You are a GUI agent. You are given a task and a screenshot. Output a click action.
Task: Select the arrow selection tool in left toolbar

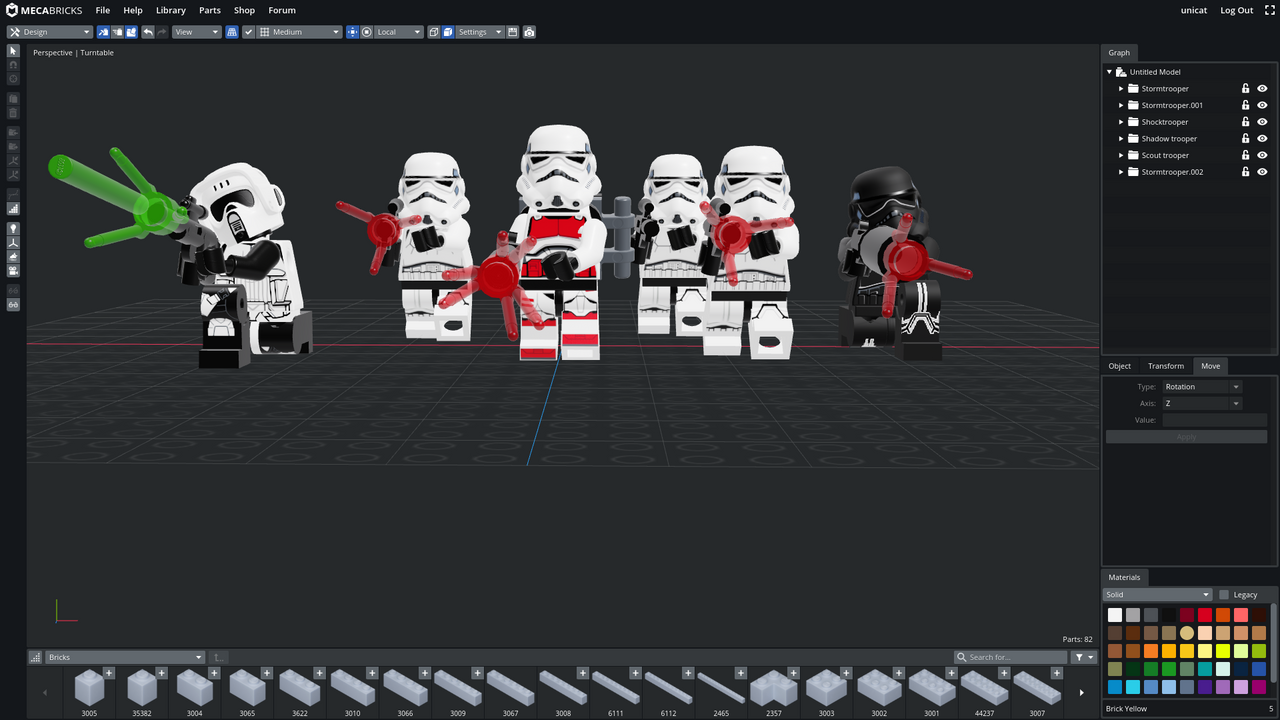tap(13, 51)
